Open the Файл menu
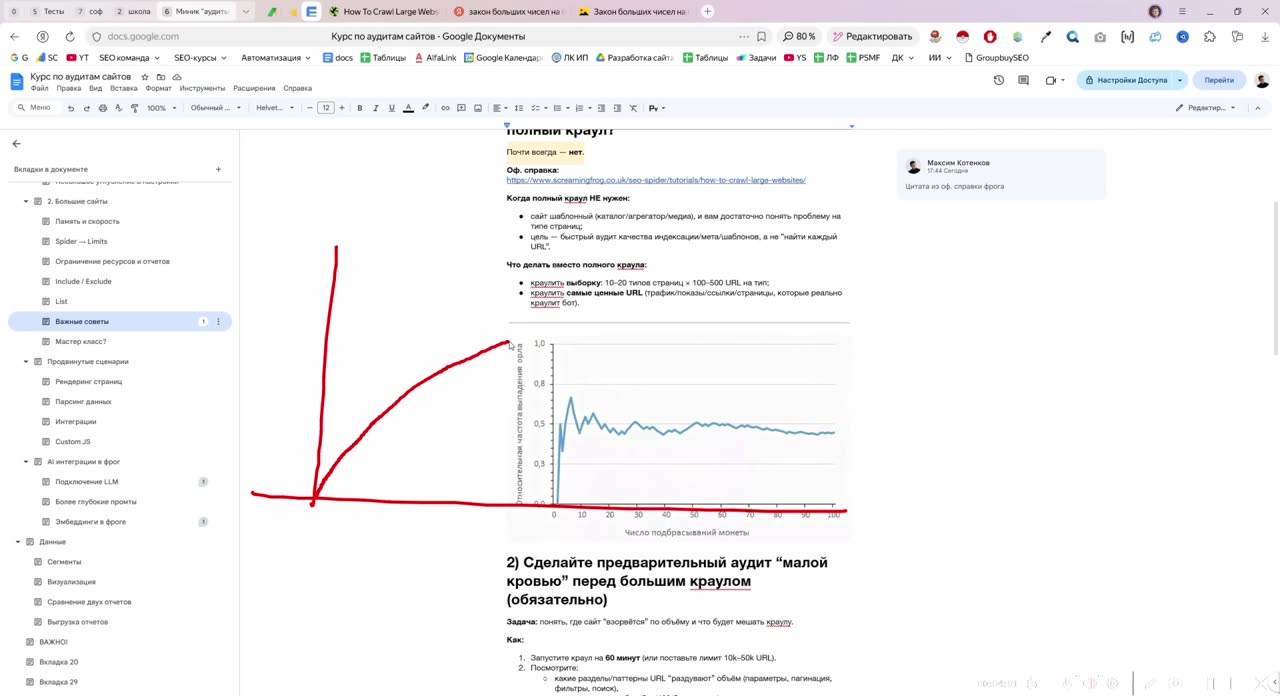This screenshot has height=696, width=1280. [39, 88]
